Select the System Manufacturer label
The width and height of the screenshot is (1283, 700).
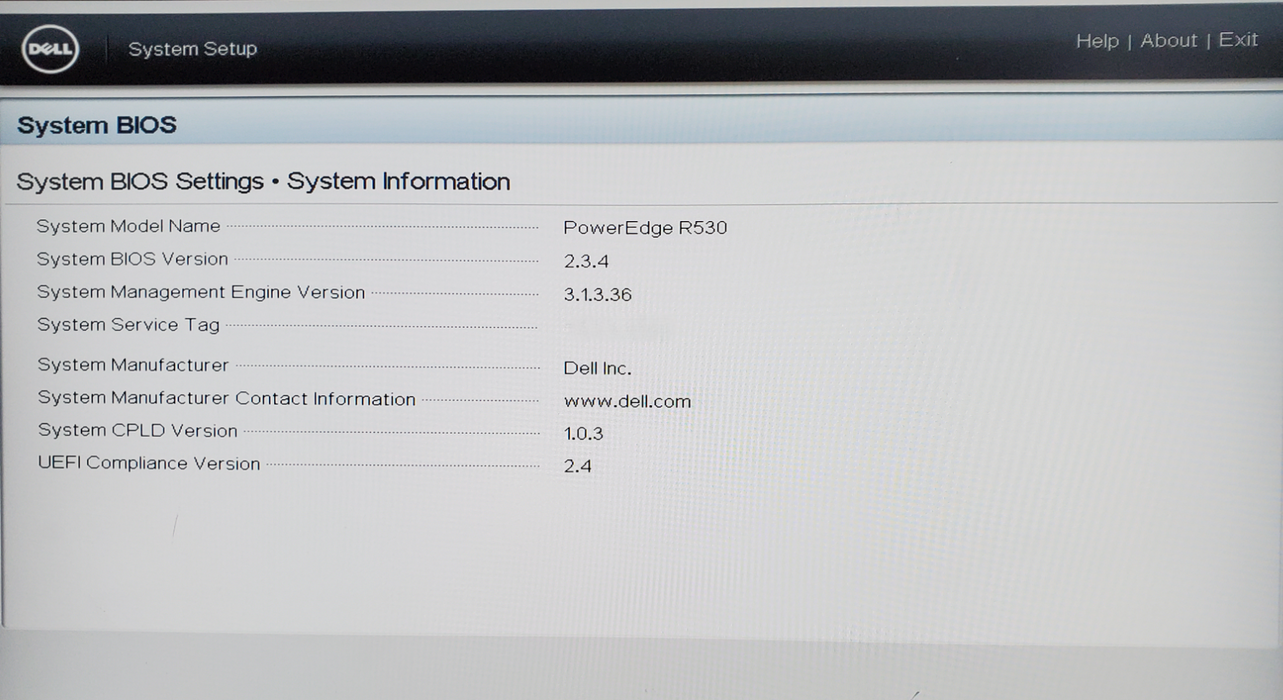click(133, 365)
